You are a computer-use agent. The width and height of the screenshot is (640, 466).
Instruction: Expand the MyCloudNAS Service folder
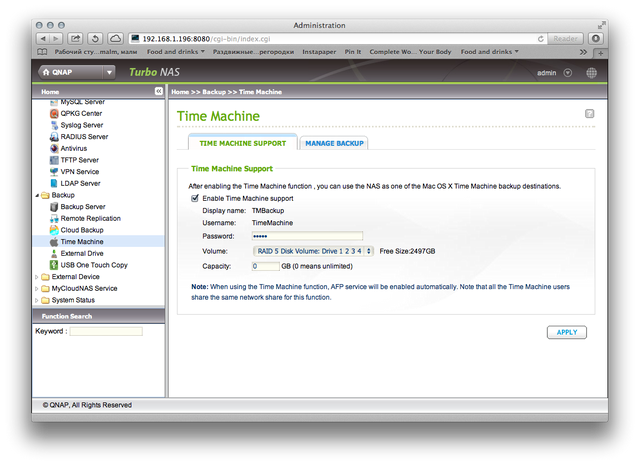coord(37,288)
